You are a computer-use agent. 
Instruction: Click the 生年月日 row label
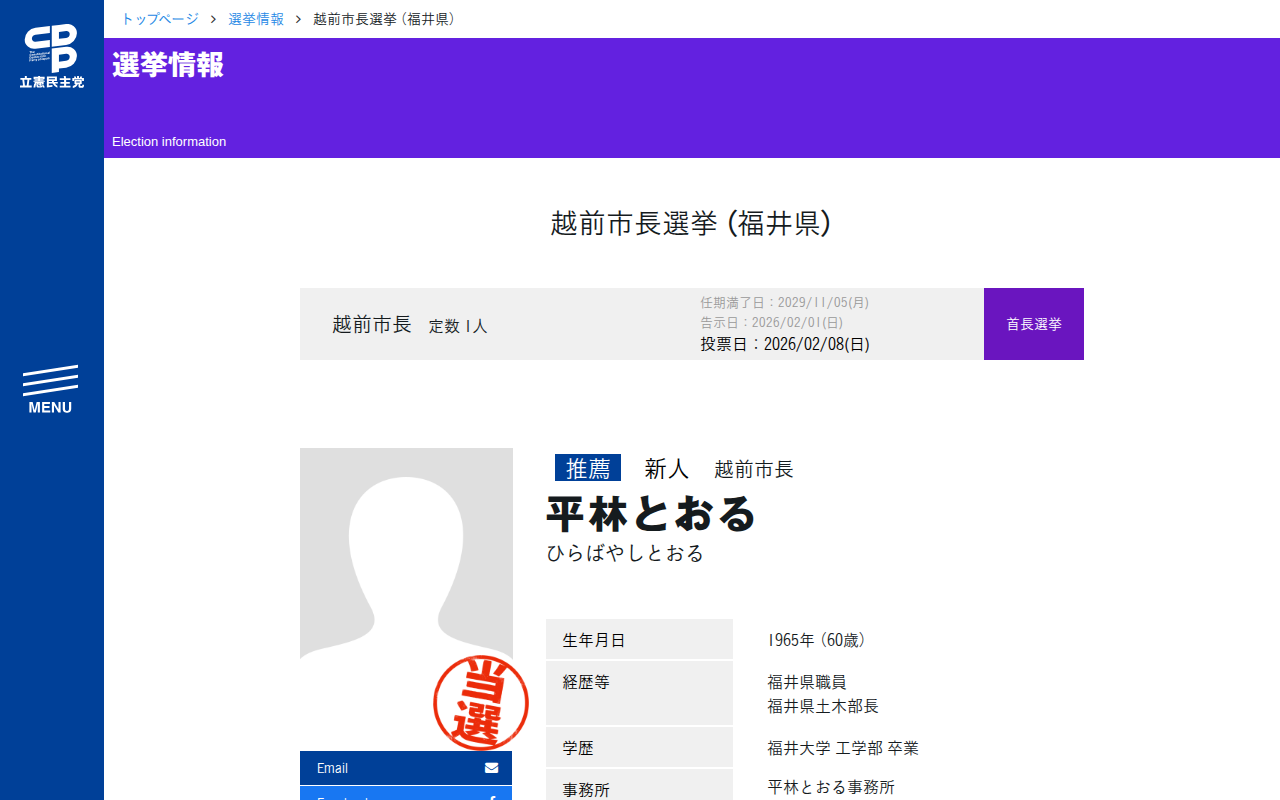[x=639, y=640]
